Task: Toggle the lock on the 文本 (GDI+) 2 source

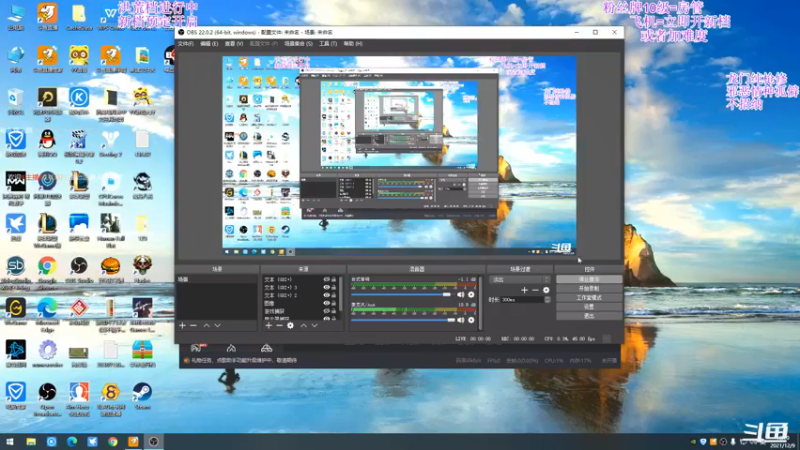Action: (x=334, y=295)
